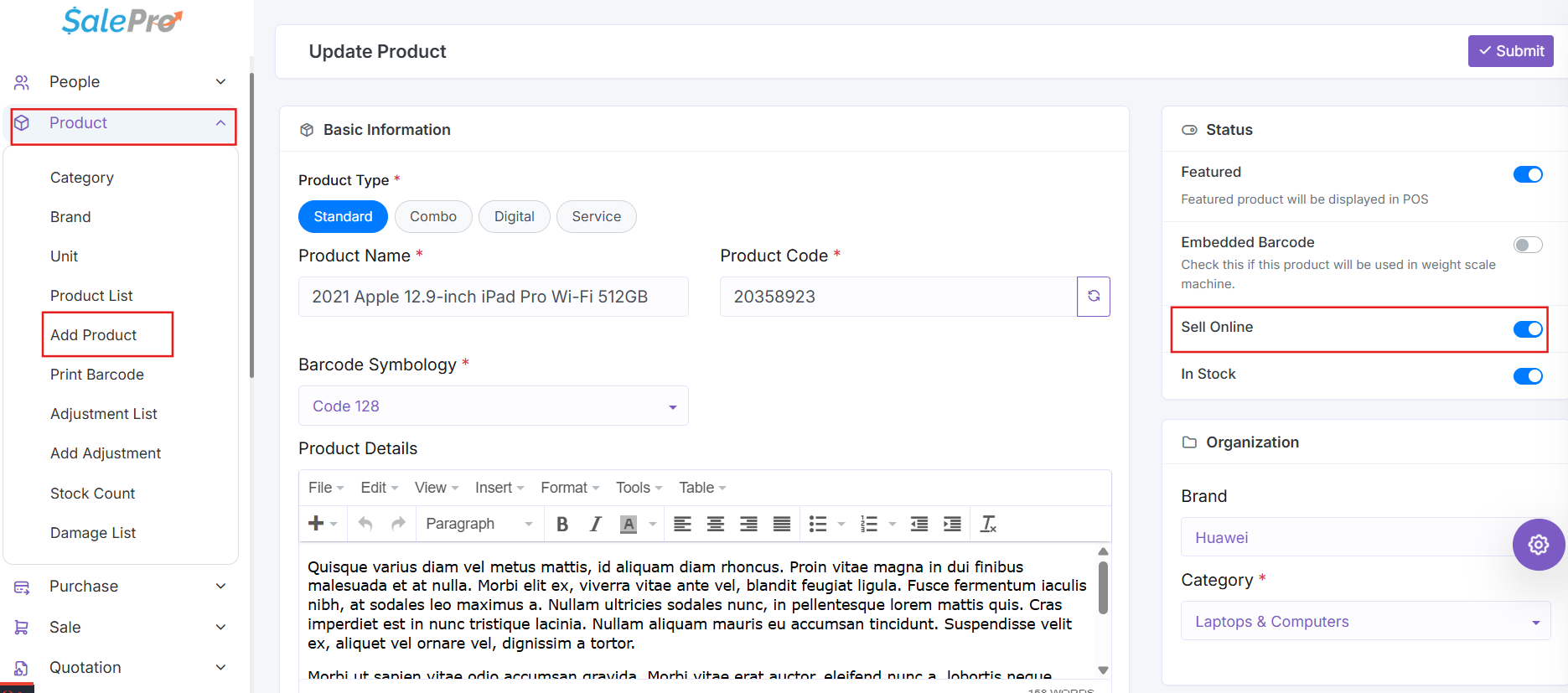Screen dimensions: 1568x693
Task: Align text left in editor
Action: click(683, 524)
